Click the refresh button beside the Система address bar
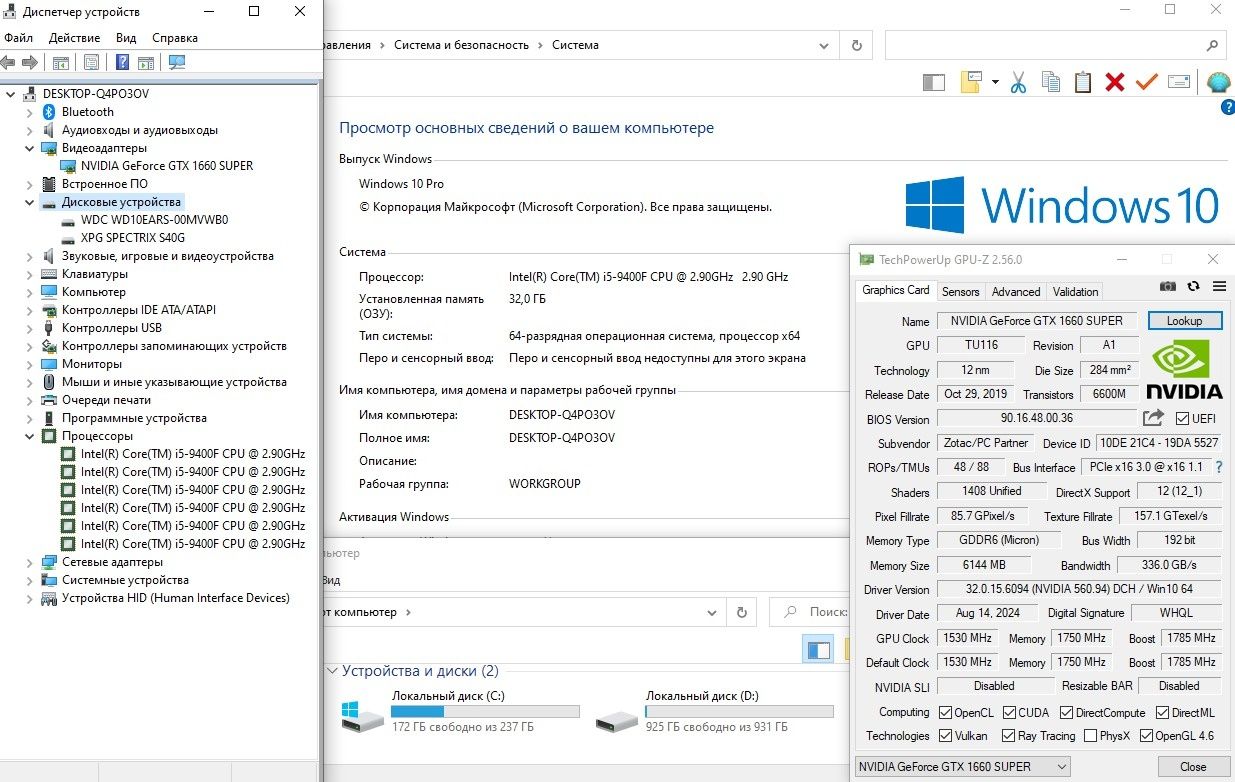1235x782 pixels. 856,45
